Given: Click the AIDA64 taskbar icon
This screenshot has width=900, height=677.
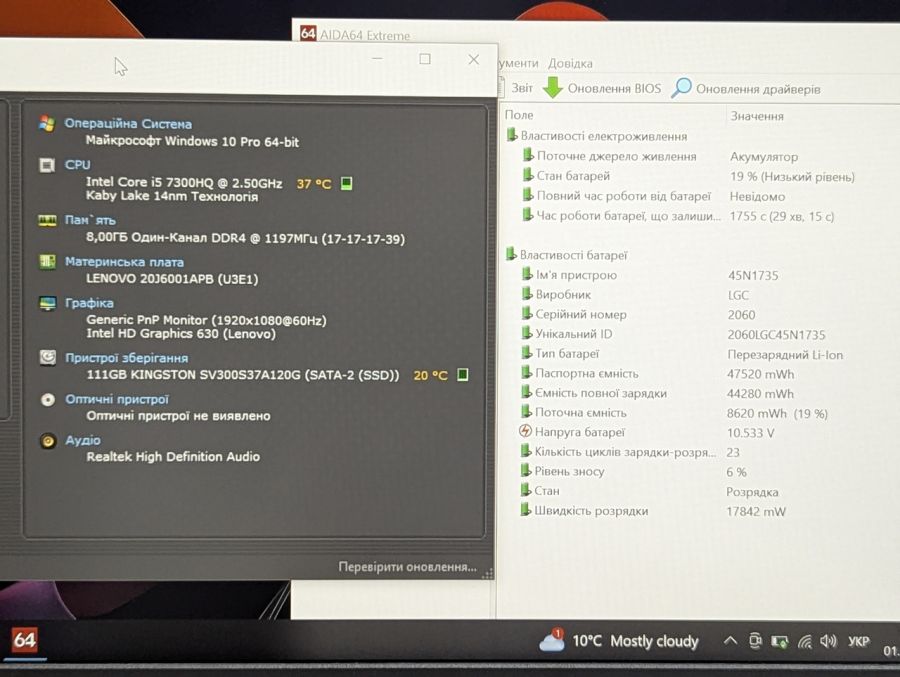Looking at the screenshot, I should tap(24, 640).
